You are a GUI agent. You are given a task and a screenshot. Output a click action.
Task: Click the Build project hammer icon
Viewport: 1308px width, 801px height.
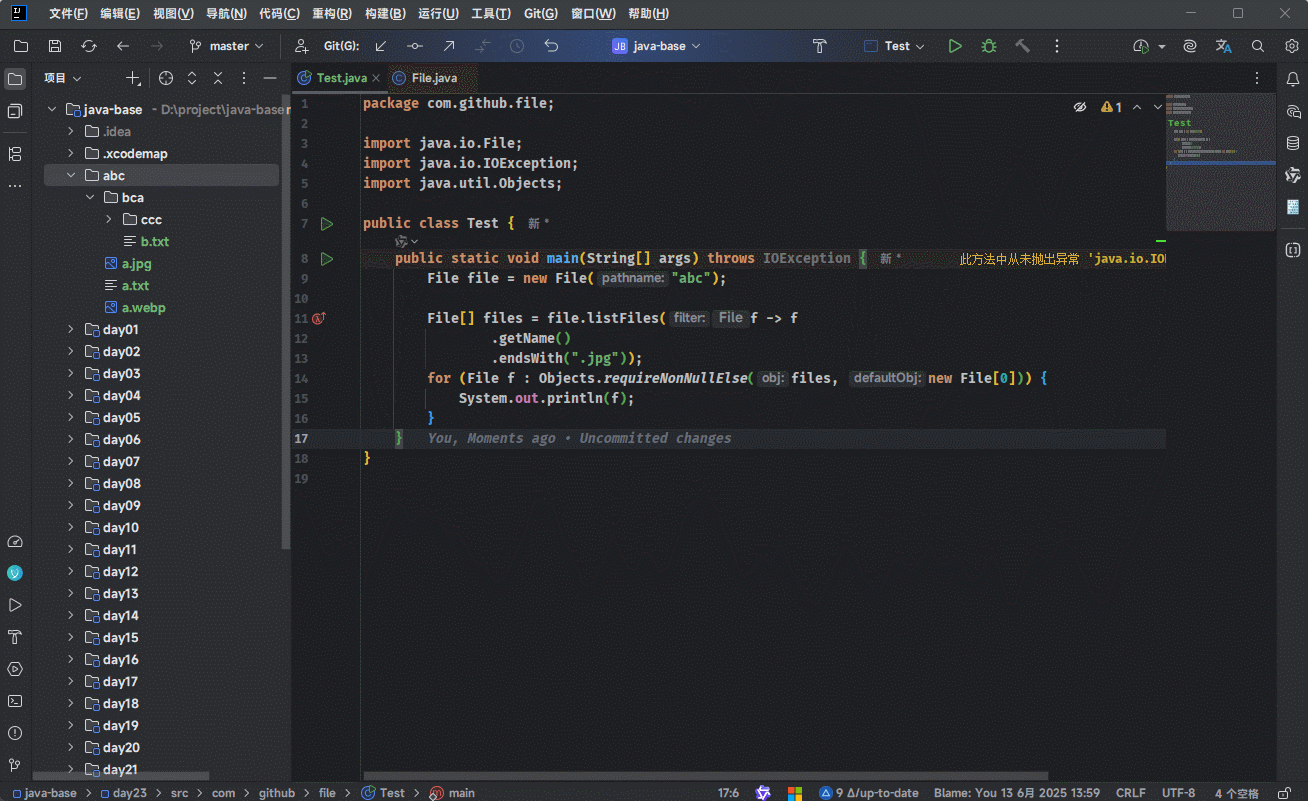[x=1022, y=46]
